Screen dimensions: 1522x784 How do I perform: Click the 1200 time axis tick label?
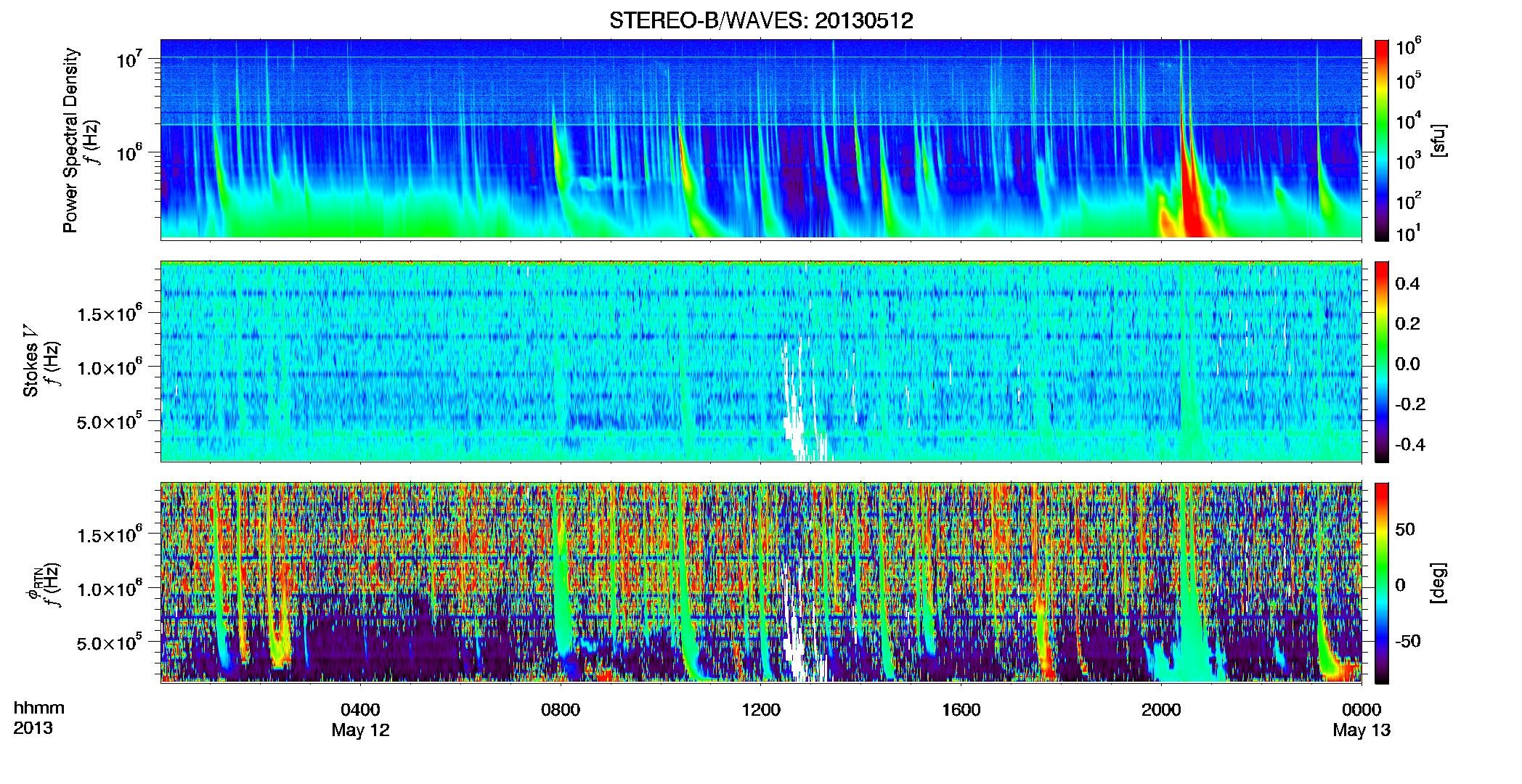tap(760, 710)
